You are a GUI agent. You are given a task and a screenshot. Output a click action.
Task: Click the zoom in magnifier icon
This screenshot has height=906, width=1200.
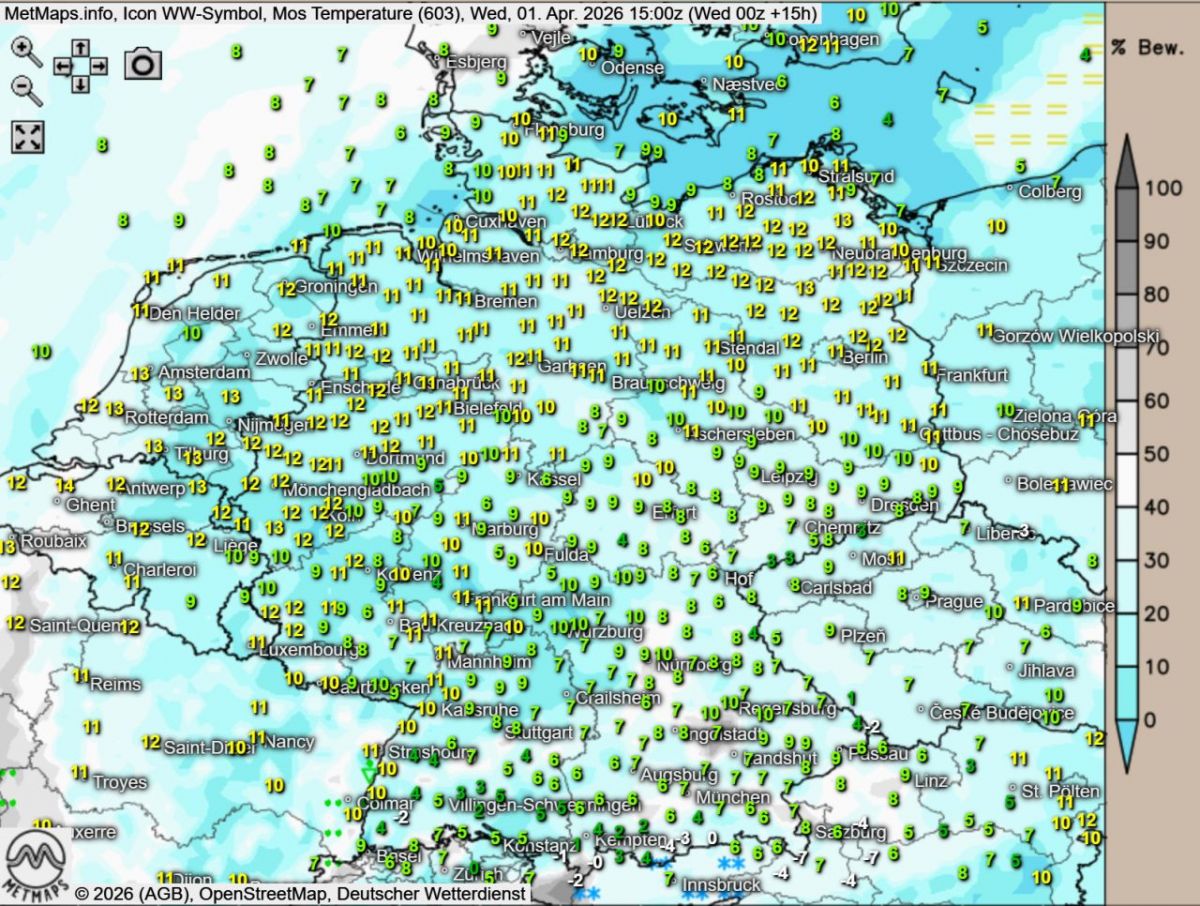[26, 52]
